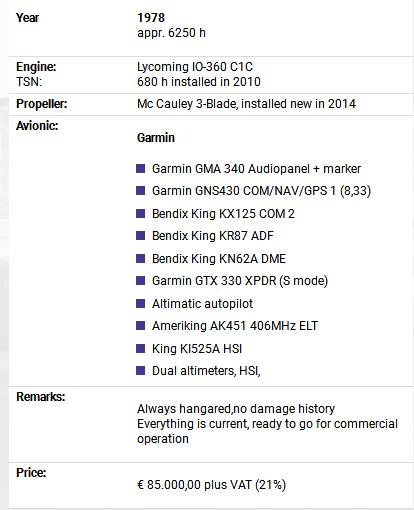Select the Lycoming IO-360 C1C engine text
The image size is (414, 510).
click(x=195, y=67)
